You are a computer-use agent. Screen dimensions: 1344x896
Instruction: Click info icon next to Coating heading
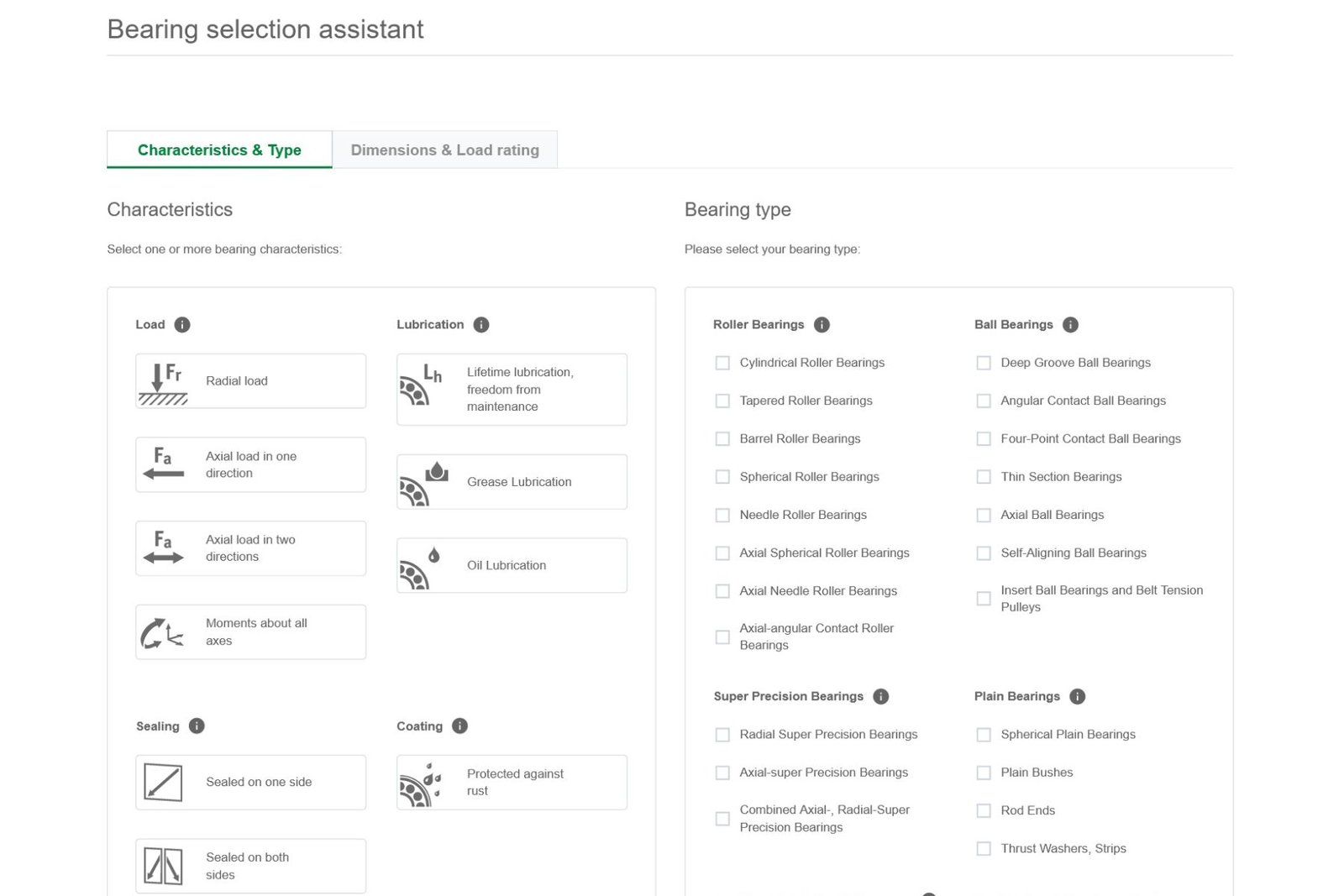click(x=459, y=726)
